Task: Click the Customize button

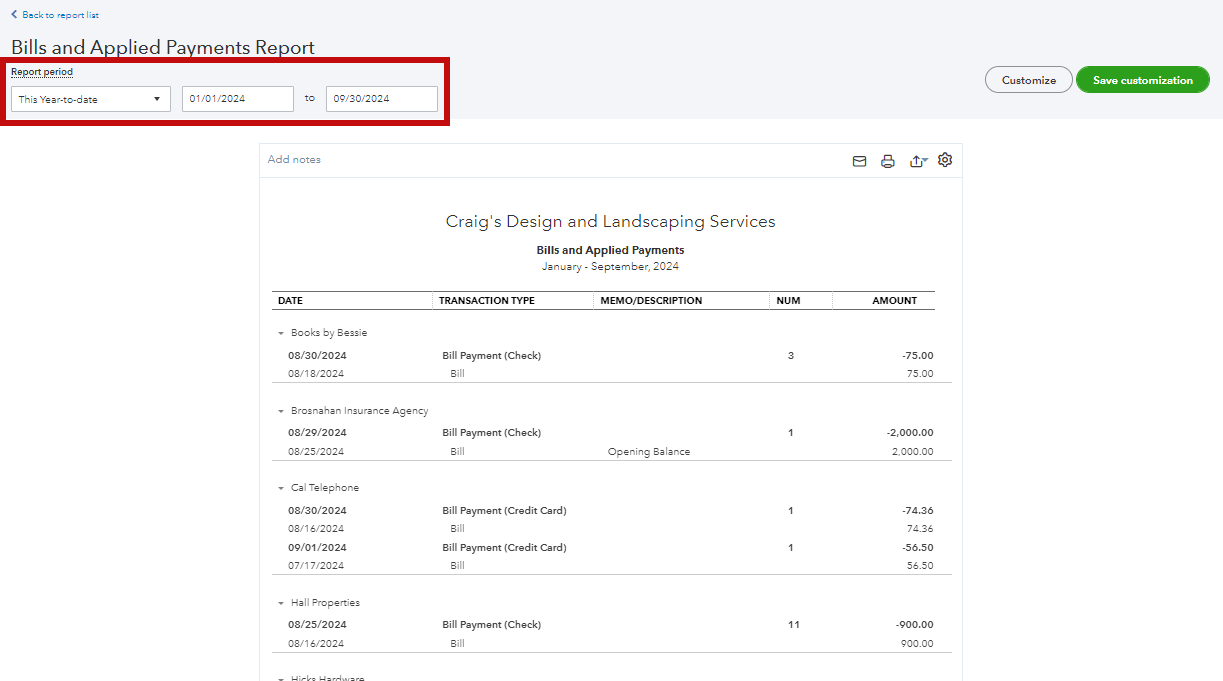Action: pyautogui.click(x=1029, y=80)
